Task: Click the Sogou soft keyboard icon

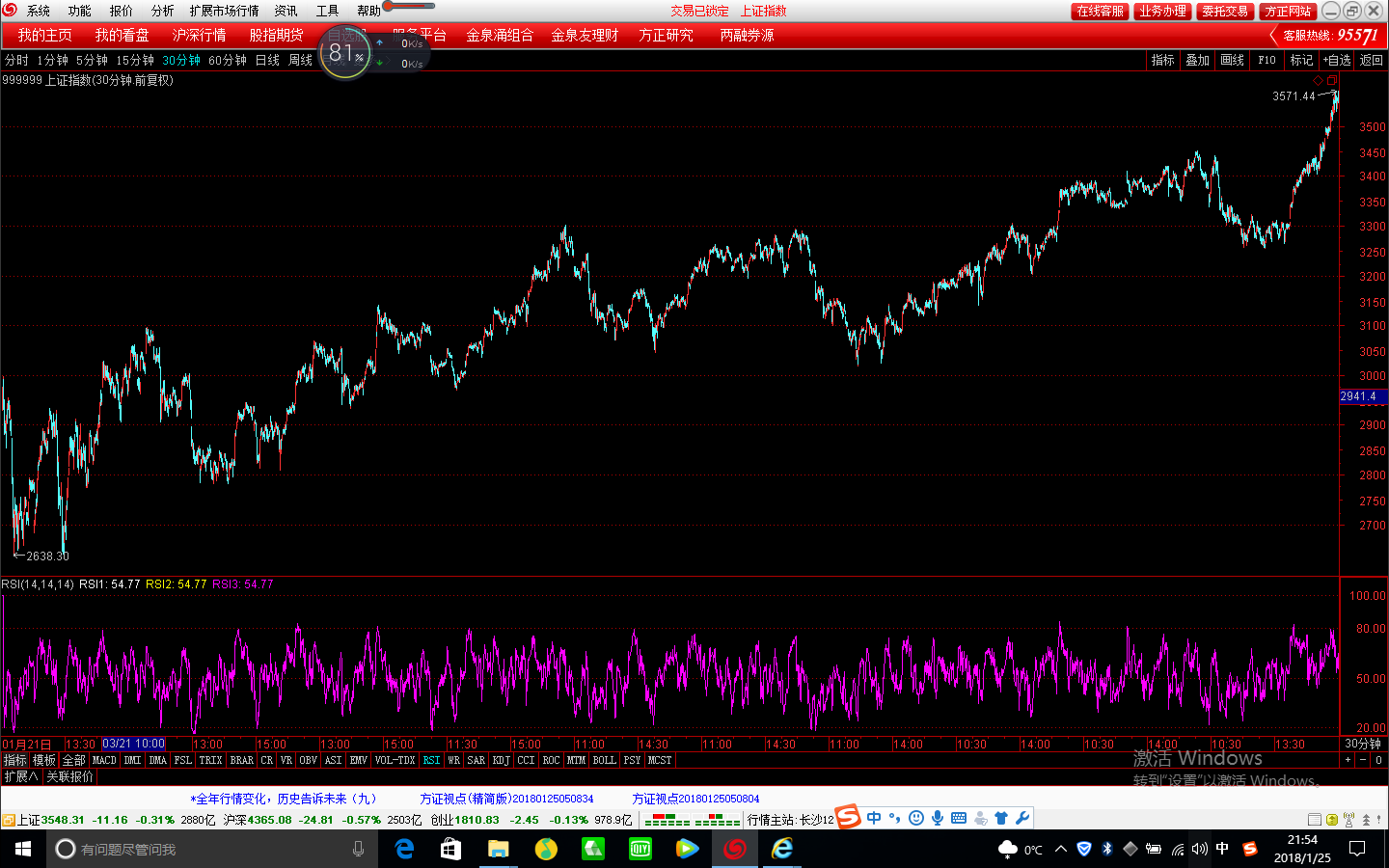Action: coord(959,818)
